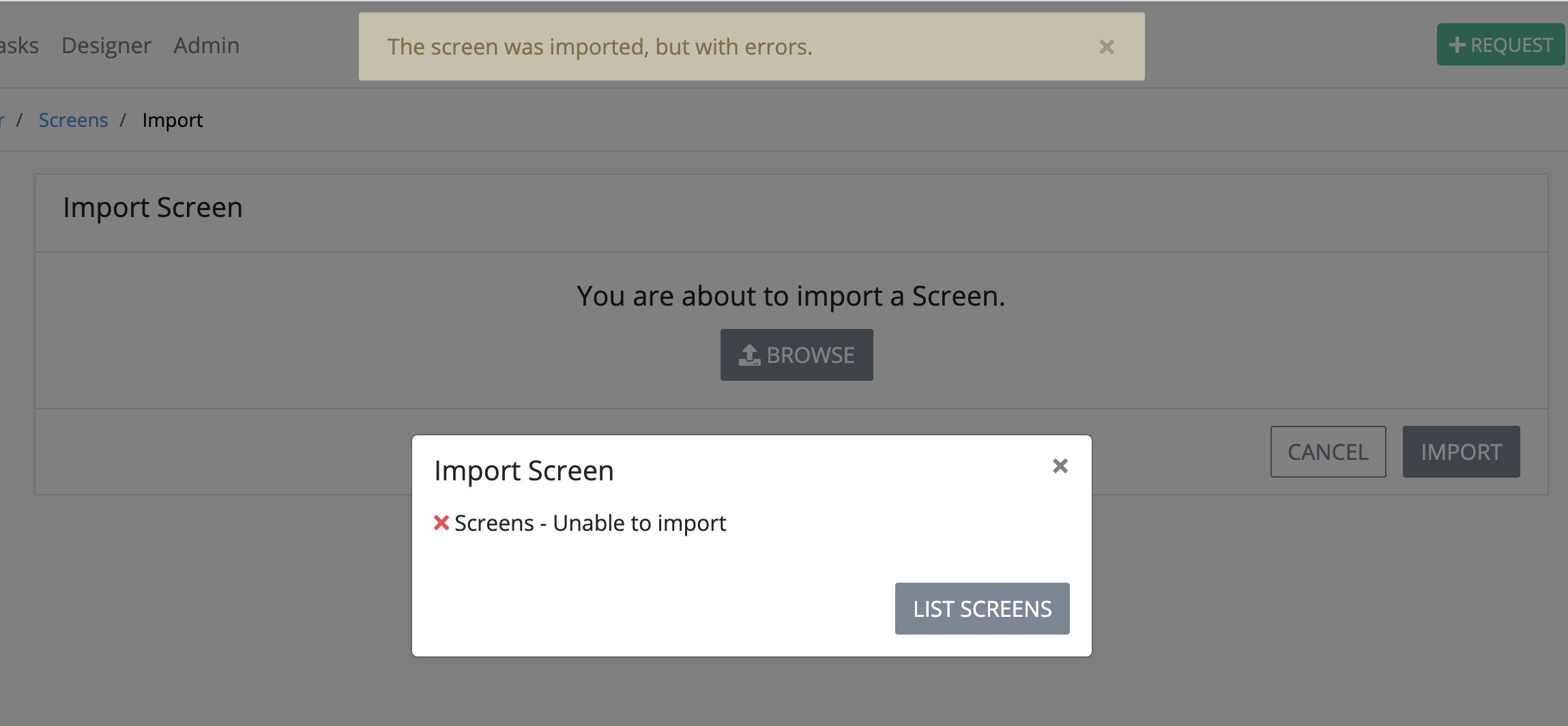
Task: Open the Designer menu
Action: click(x=106, y=45)
